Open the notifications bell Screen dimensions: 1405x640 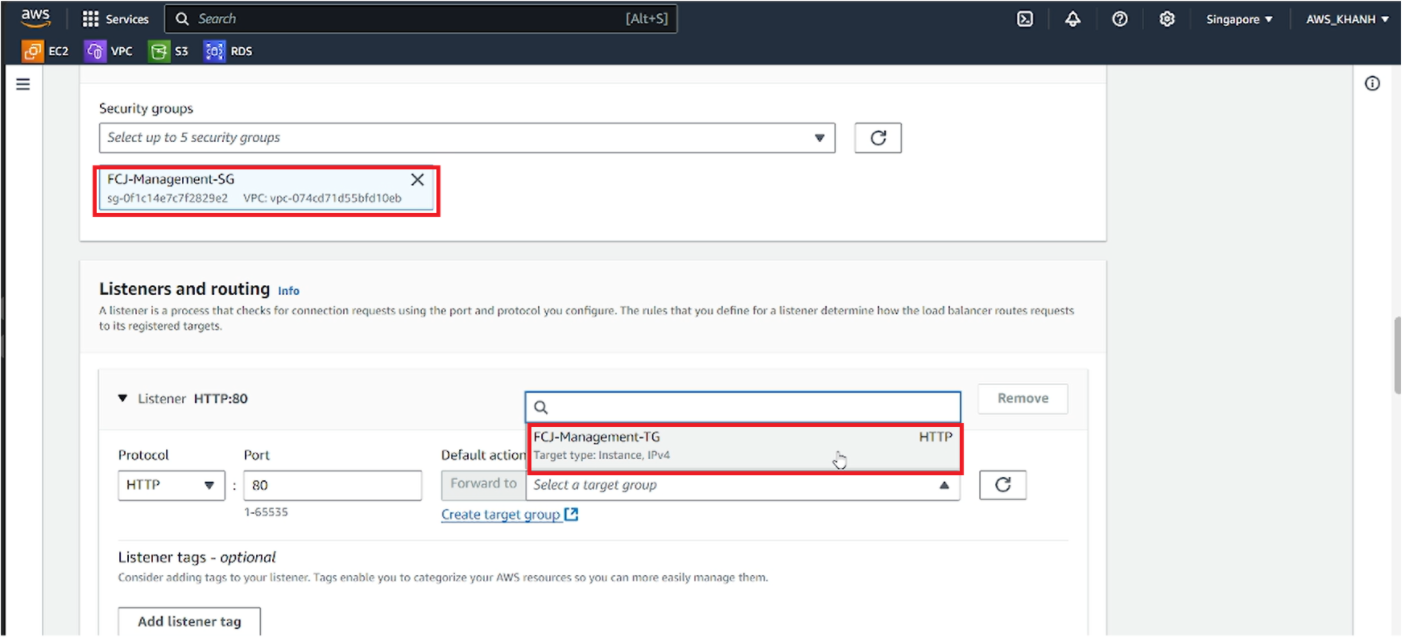(1073, 19)
